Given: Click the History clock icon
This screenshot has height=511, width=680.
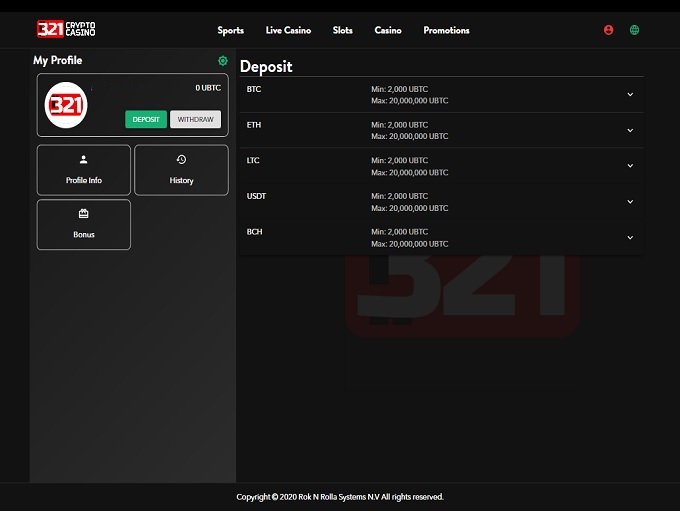Looking at the screenshot, I should coord(181,159).
